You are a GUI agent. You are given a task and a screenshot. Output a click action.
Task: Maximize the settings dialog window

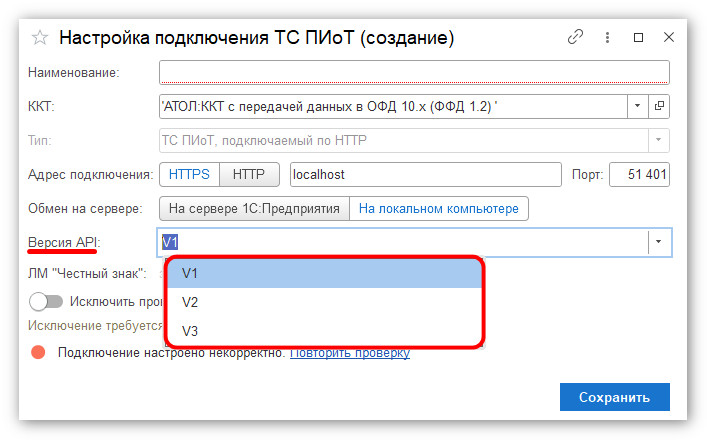638,37
